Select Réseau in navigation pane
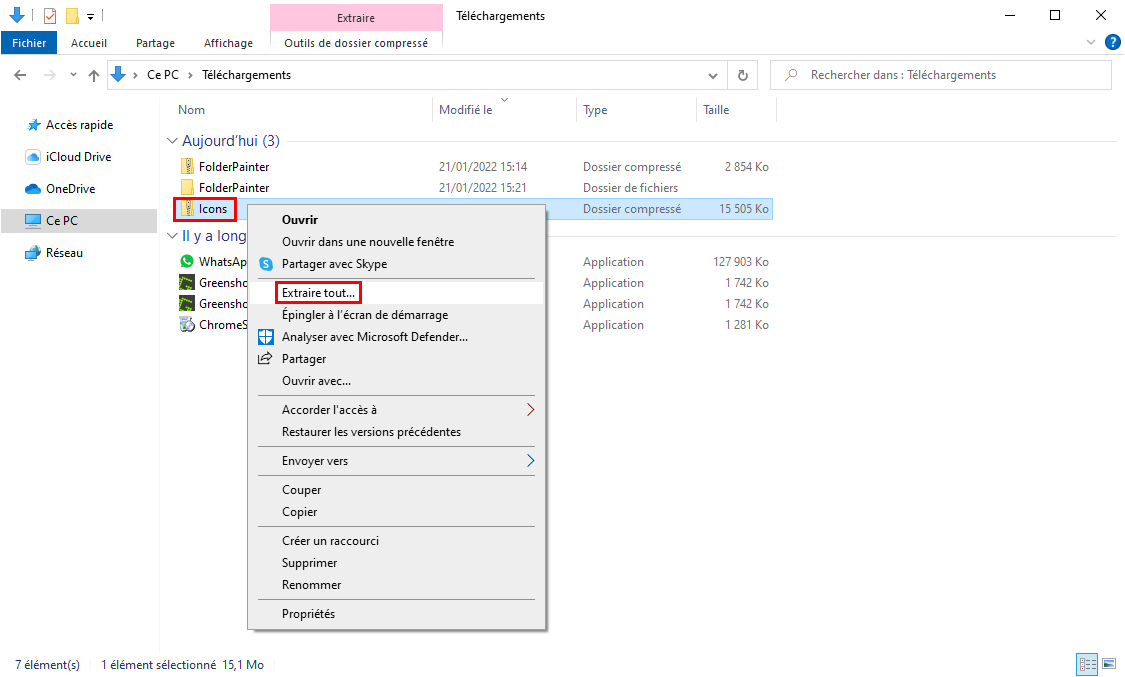The image size is (1125, 677). 64,252
